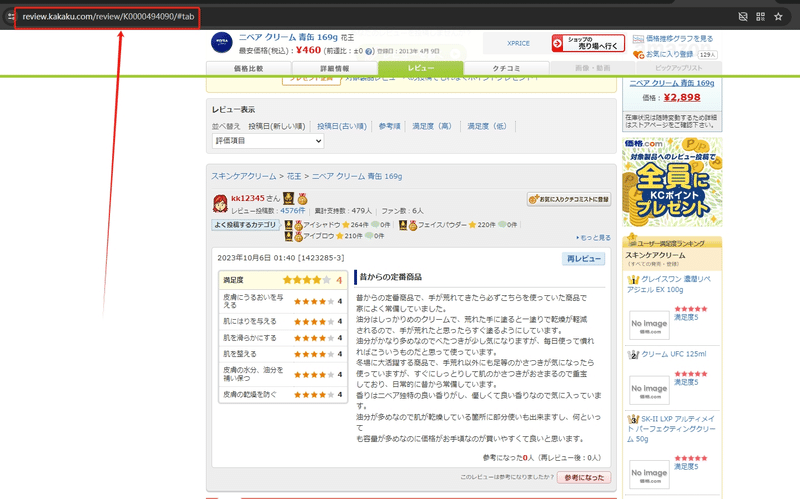800x499 pixels.
Task: Click ショップの売り場へ行く button
Action: click(x=588, y=43)
